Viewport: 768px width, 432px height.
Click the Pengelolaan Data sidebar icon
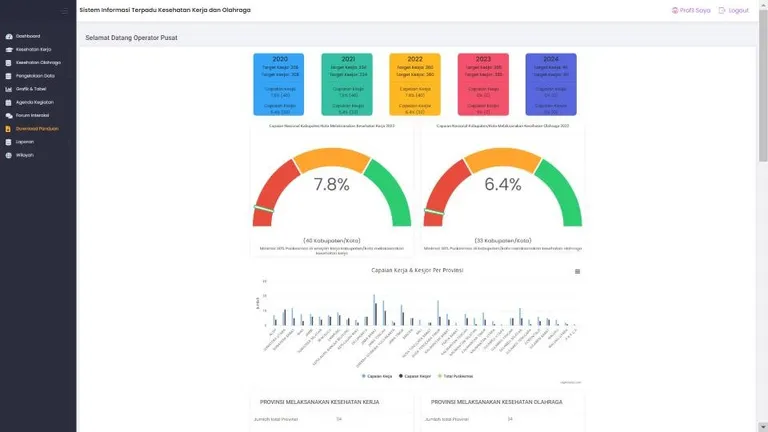(x=8, y=76)
